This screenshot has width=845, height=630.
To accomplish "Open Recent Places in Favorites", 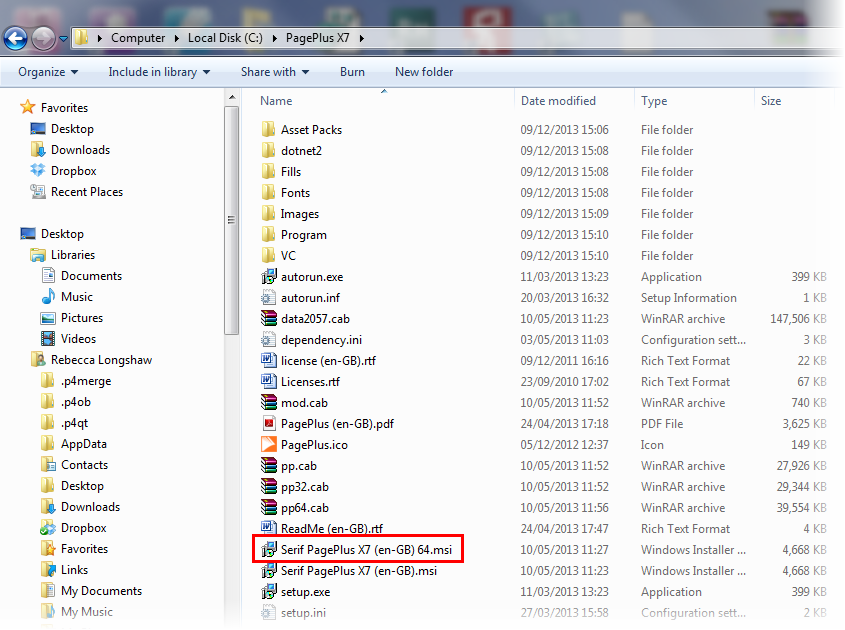I will click(x=87, y=192).
